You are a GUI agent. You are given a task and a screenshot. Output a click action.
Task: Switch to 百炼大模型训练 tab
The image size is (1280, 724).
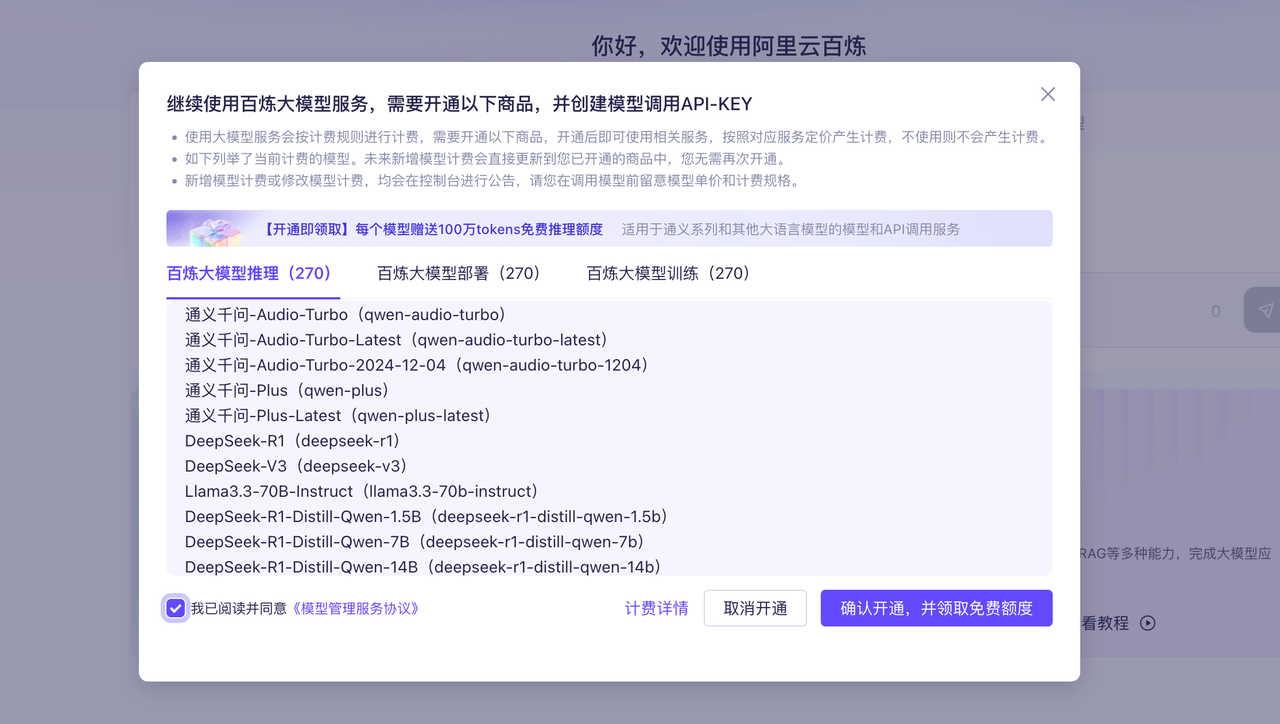(668, 272)
